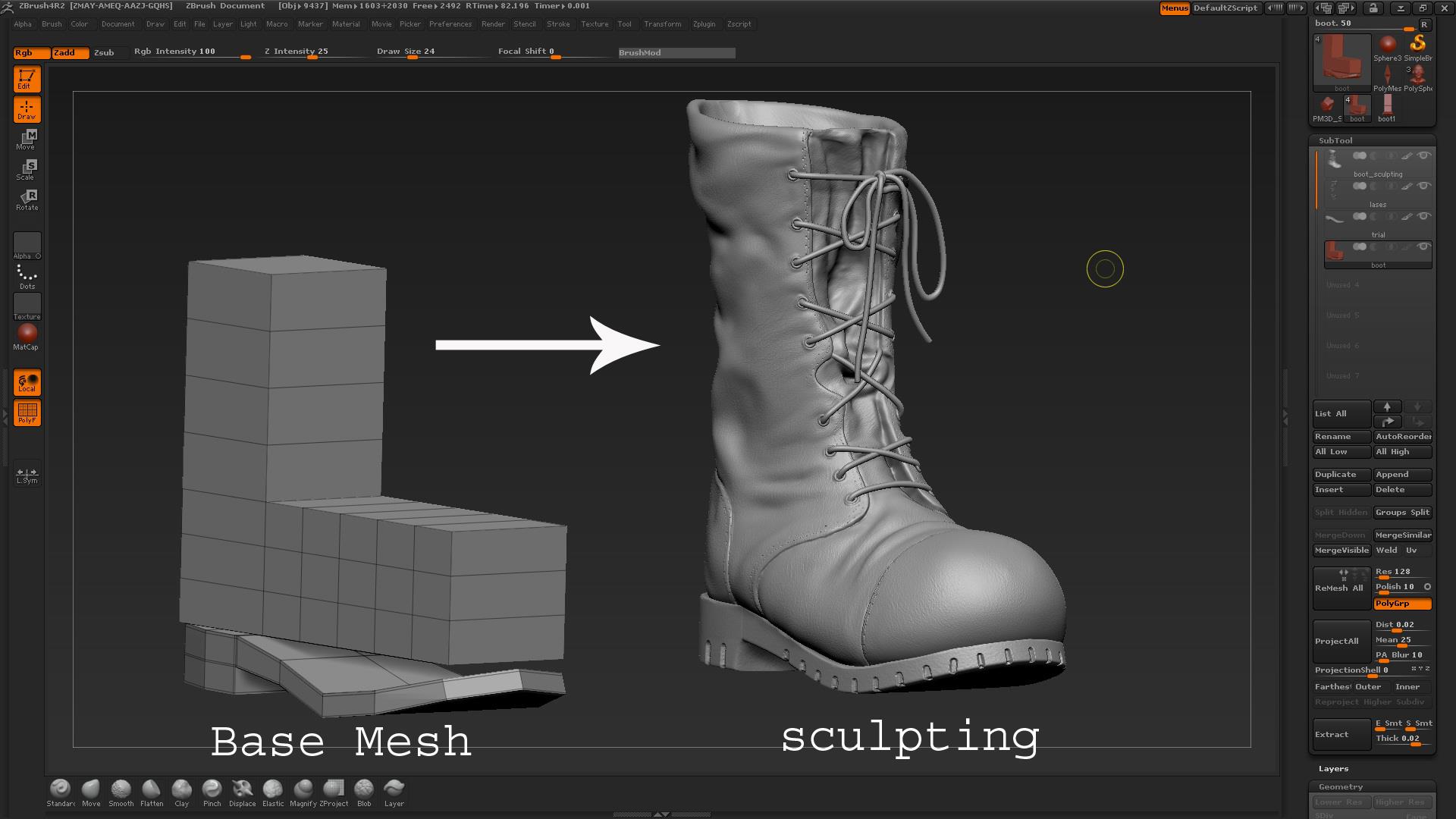Select the Clay brush
The width and height of the screenshot is (1456, 819).
[x=181, y=790]
